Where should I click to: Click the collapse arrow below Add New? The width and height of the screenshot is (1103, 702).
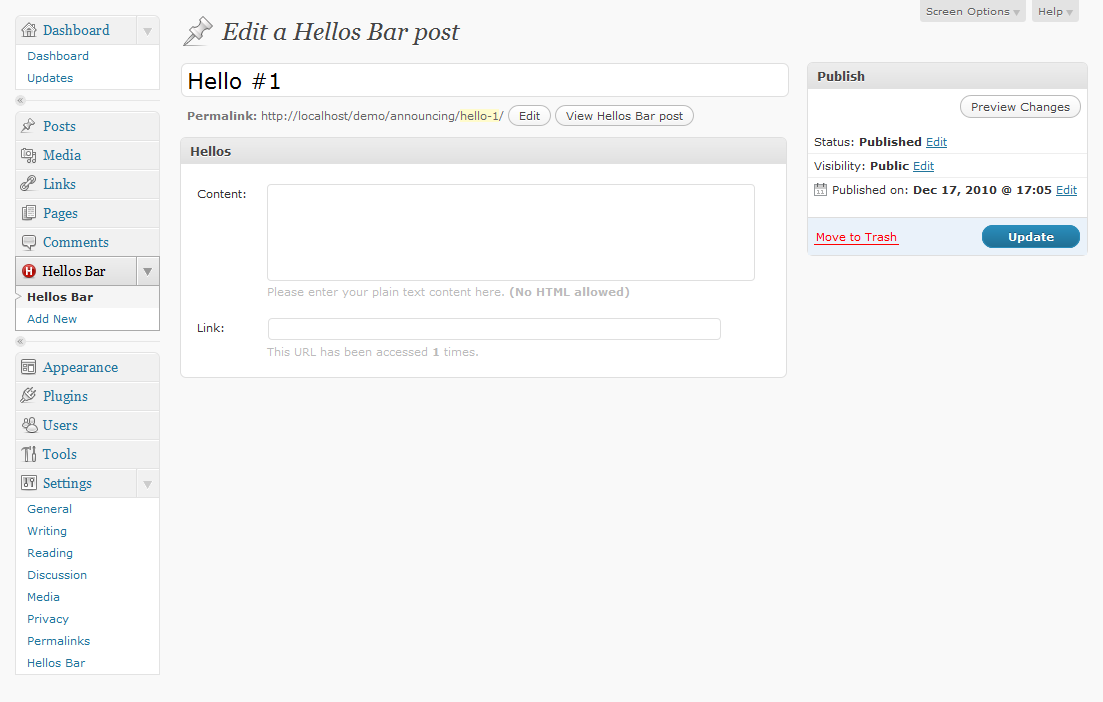click(x=20, y=341)
